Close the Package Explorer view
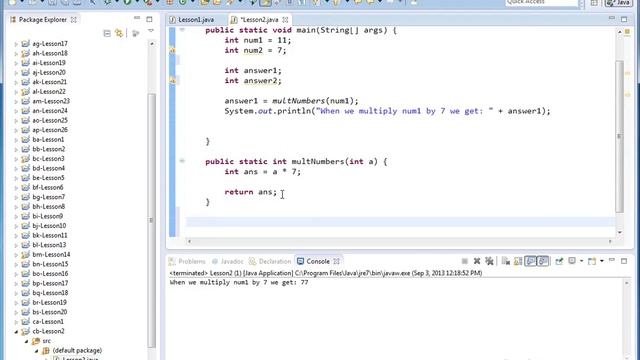Image resolution: width=640 pixels, height=360 pixels. (x=73, y=20)
